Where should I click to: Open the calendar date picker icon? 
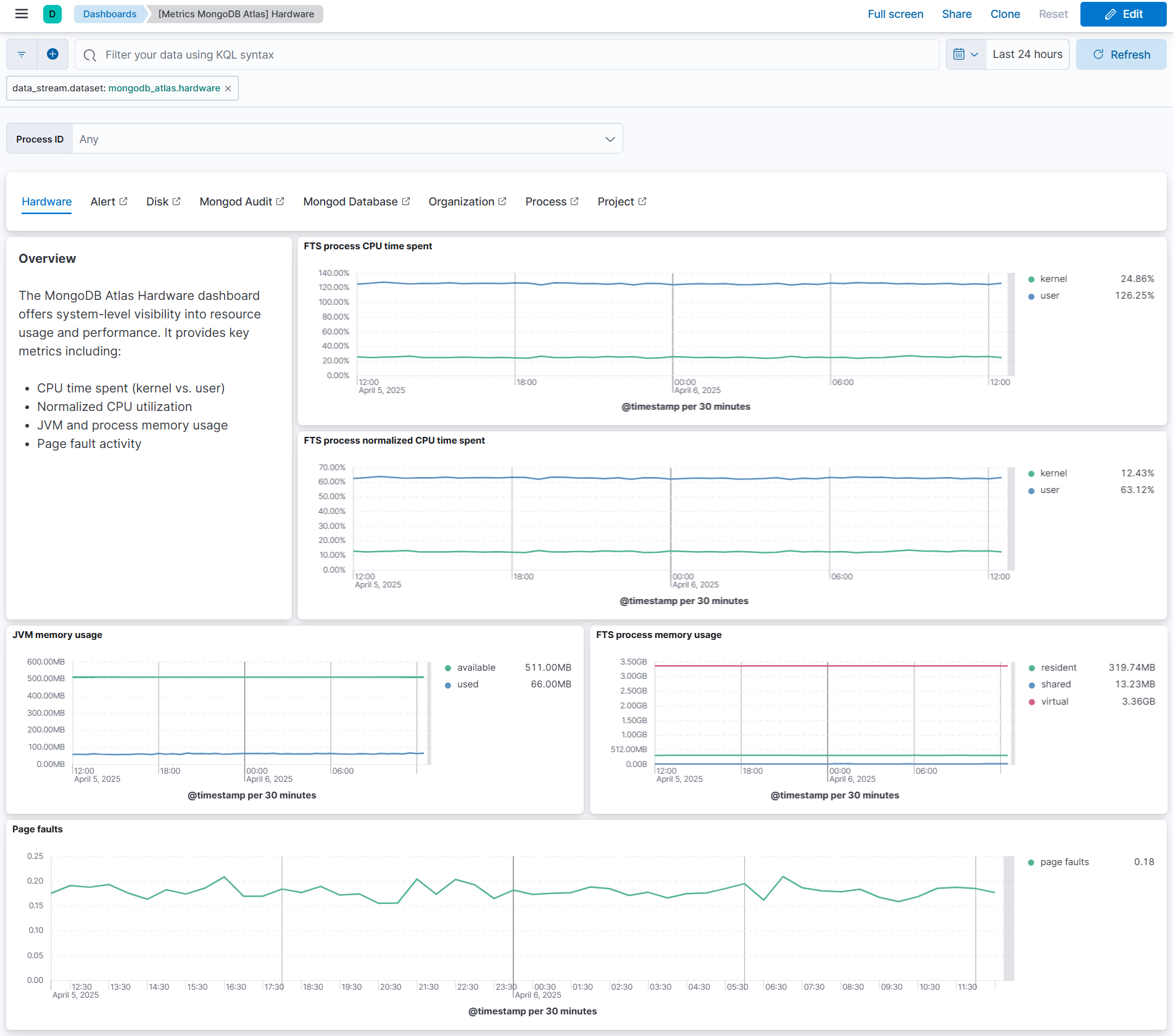click(x=959, y=54)
